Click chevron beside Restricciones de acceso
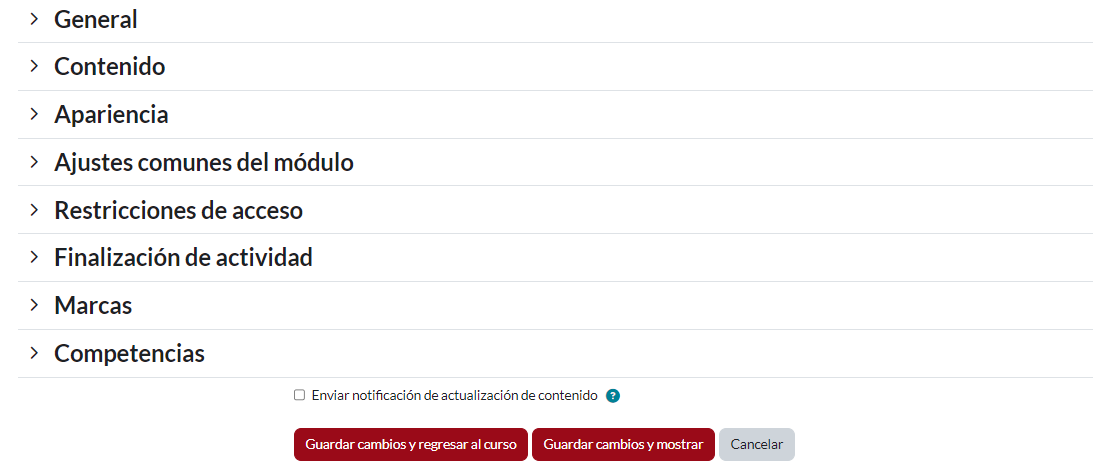1115x473 pixels. [x=34, y=210]
